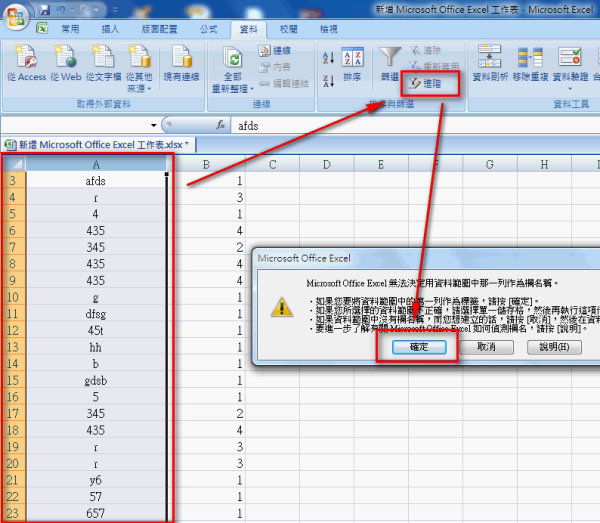Click the From Web import icon

64,58
